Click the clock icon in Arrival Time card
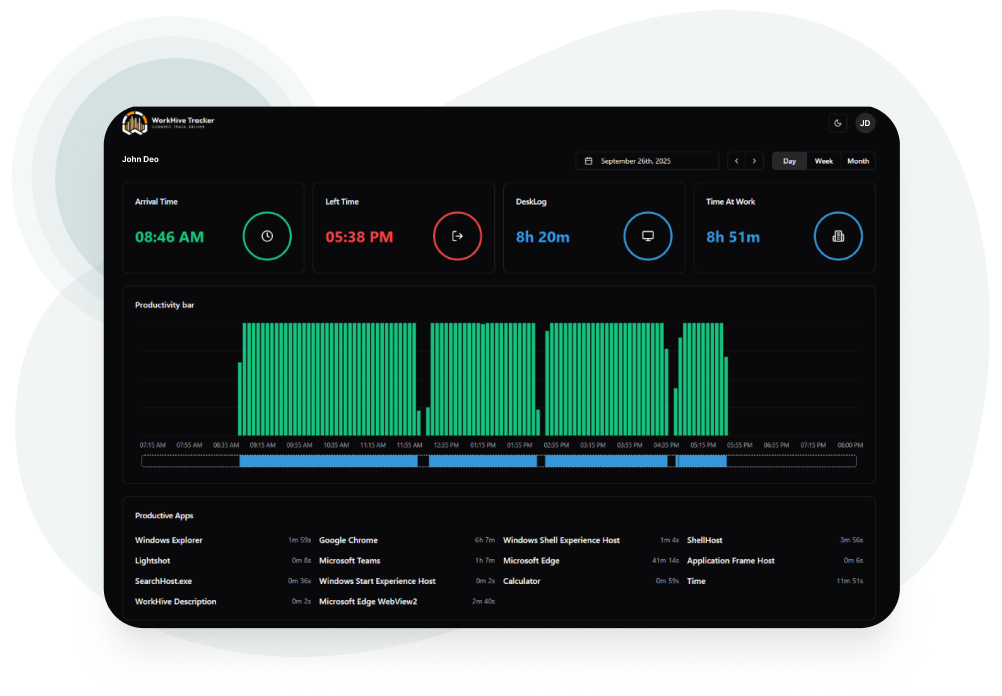The height and width of the screenshot is (696, 1002). click(267, 236)
